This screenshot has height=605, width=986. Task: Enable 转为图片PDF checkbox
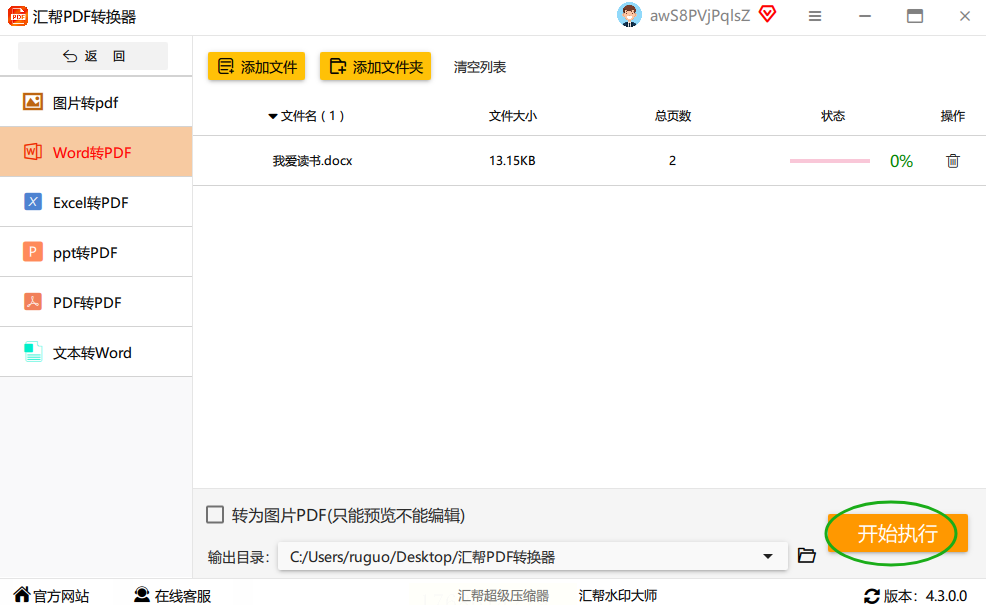tap(215, 515)
